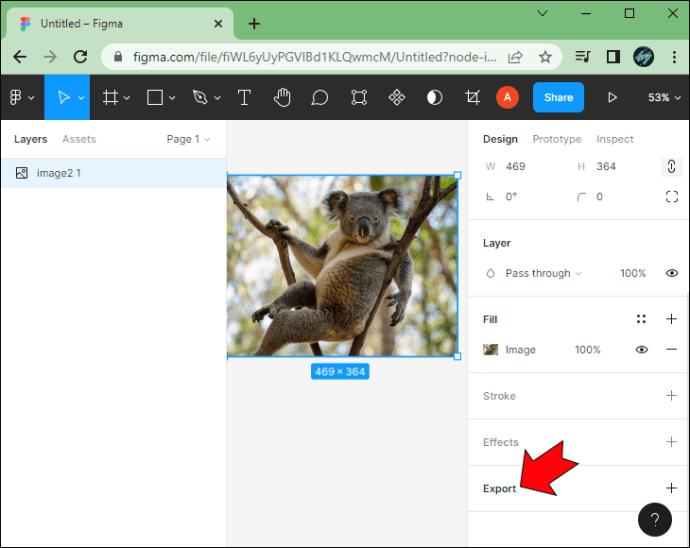Select the Frame tool

click(x=110, y=97)
